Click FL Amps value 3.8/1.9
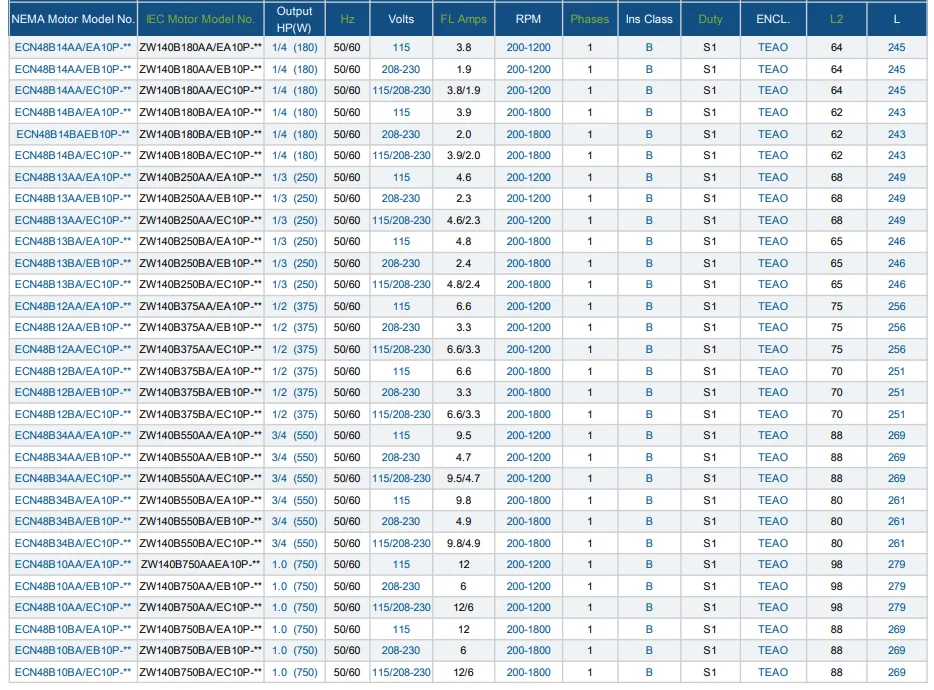Image resolution: width=934 pixels, height=690 pixels. [463, 91]
